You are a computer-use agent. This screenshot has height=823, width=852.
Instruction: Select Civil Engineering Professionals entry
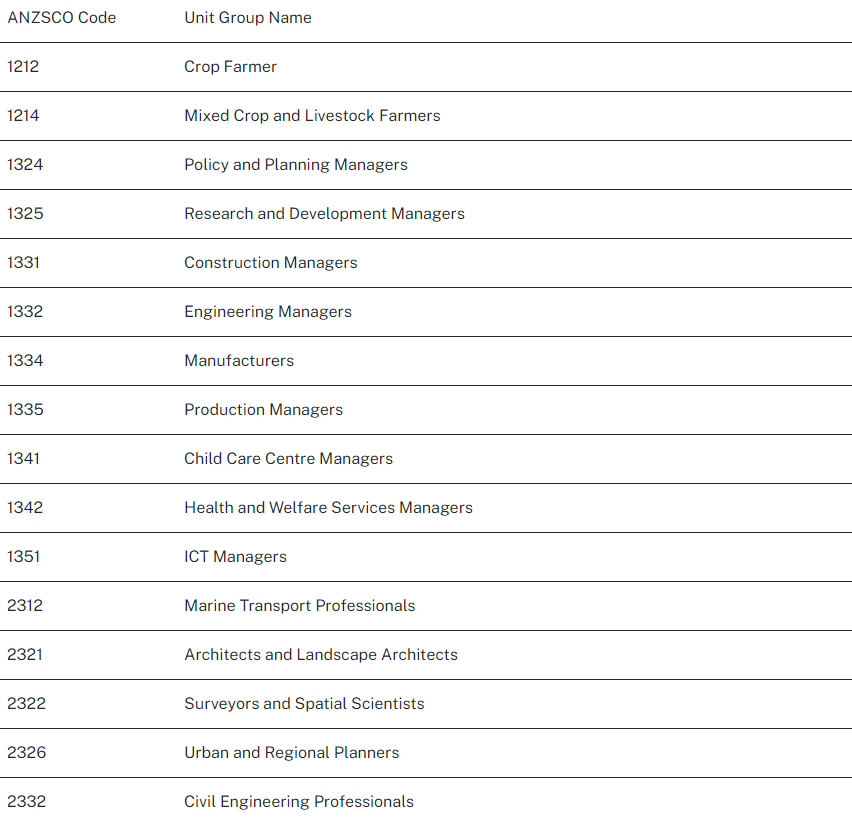click(x=298, y=802)
